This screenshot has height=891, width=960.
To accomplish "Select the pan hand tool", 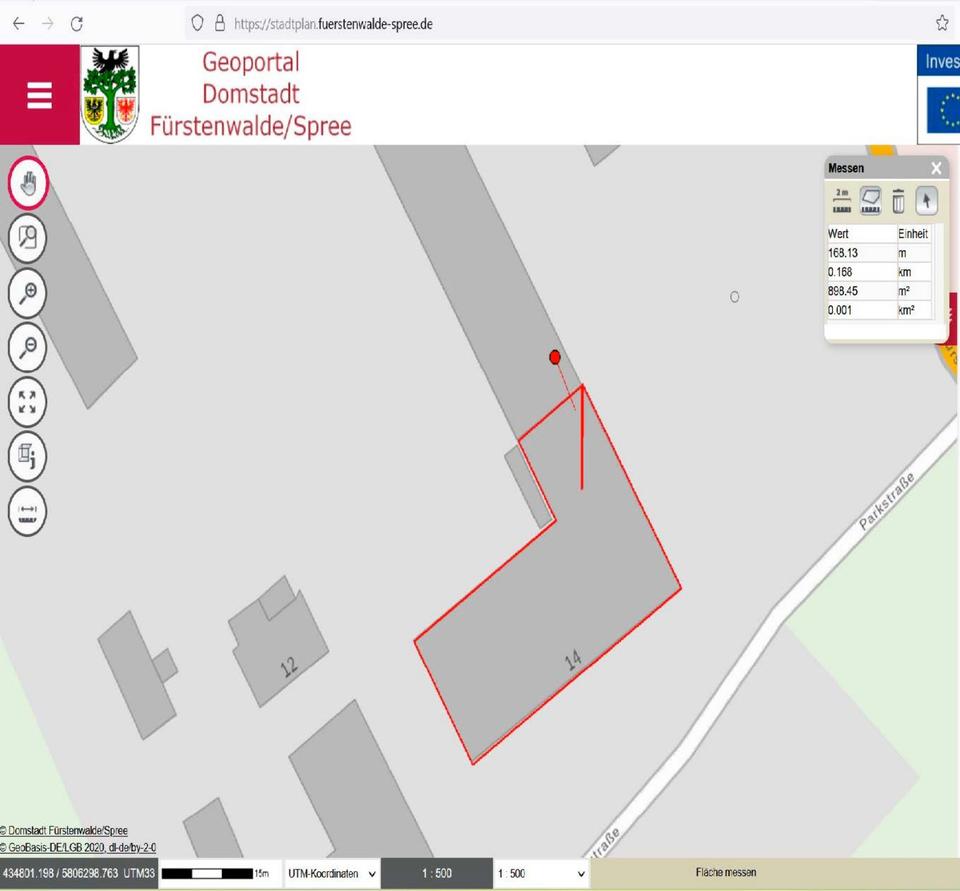I will tap(28, 183).
